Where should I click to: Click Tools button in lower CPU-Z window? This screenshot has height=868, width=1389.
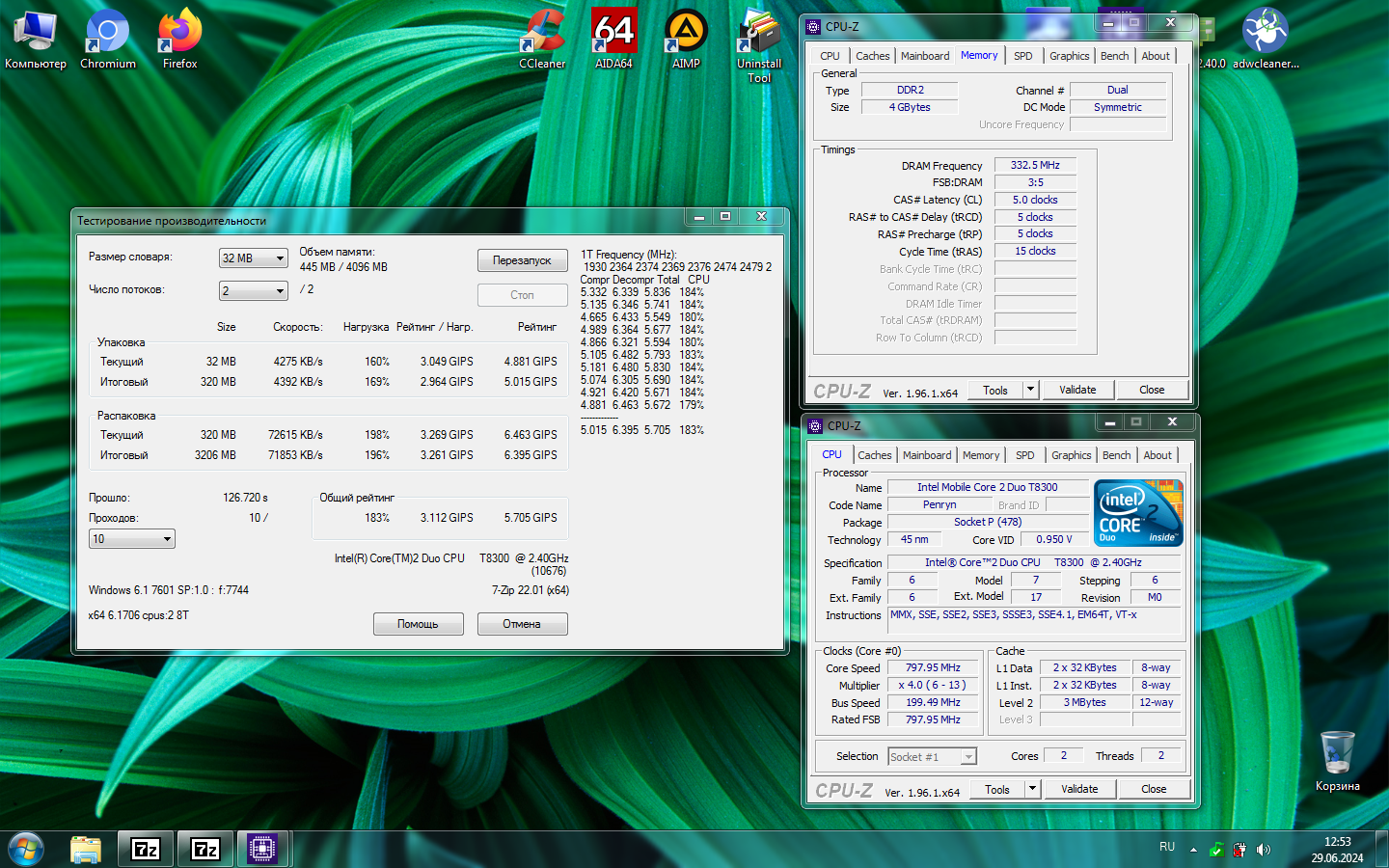point(997,789)
